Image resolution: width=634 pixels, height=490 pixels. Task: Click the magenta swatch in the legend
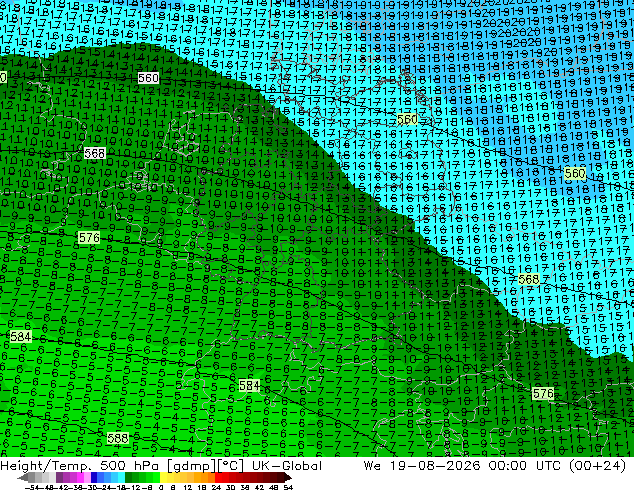(x=80, y=478)
